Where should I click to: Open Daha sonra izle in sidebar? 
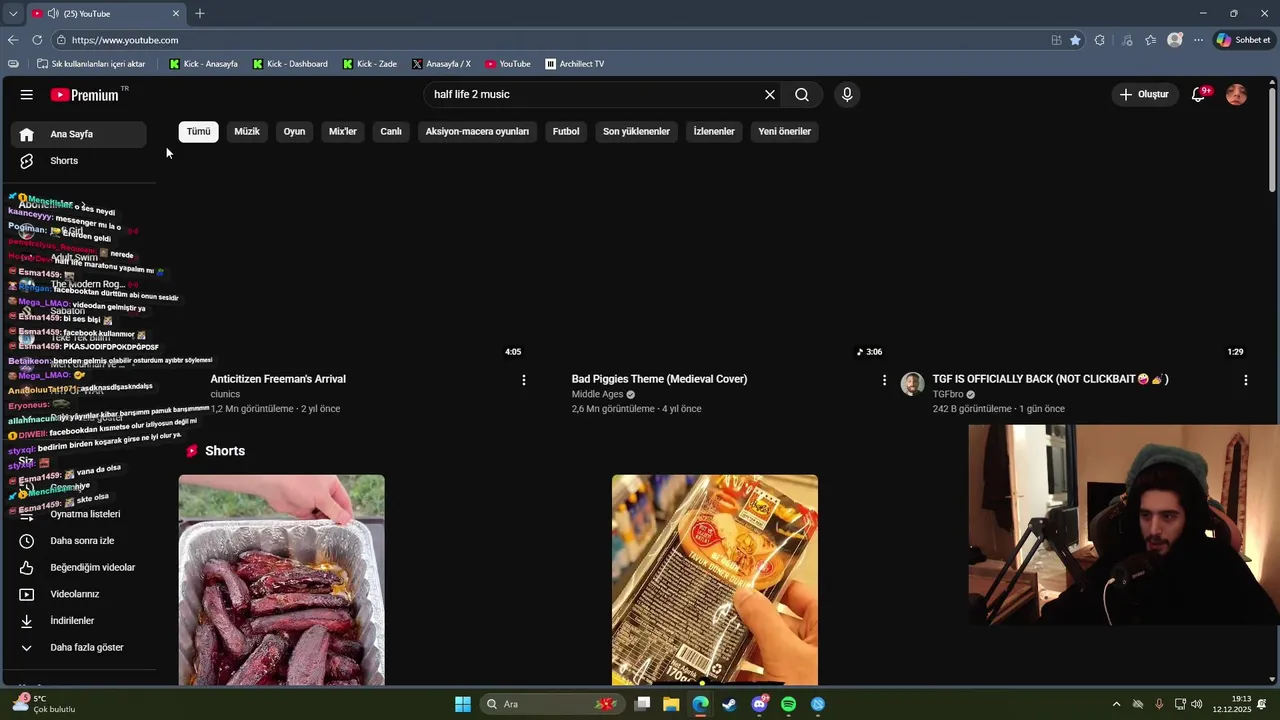(x=80, y=541)
